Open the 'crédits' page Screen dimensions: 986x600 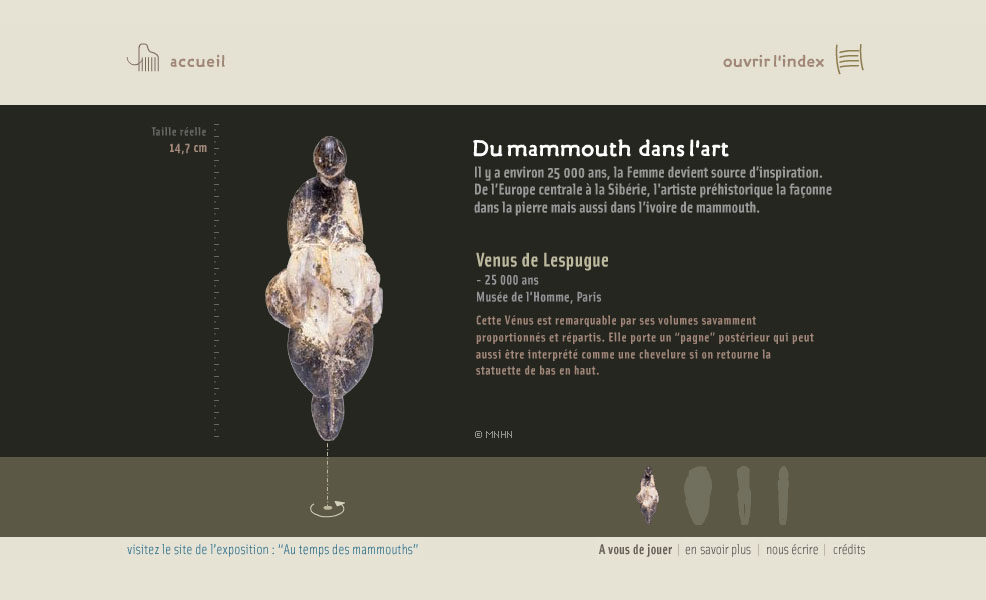point(849,550)
